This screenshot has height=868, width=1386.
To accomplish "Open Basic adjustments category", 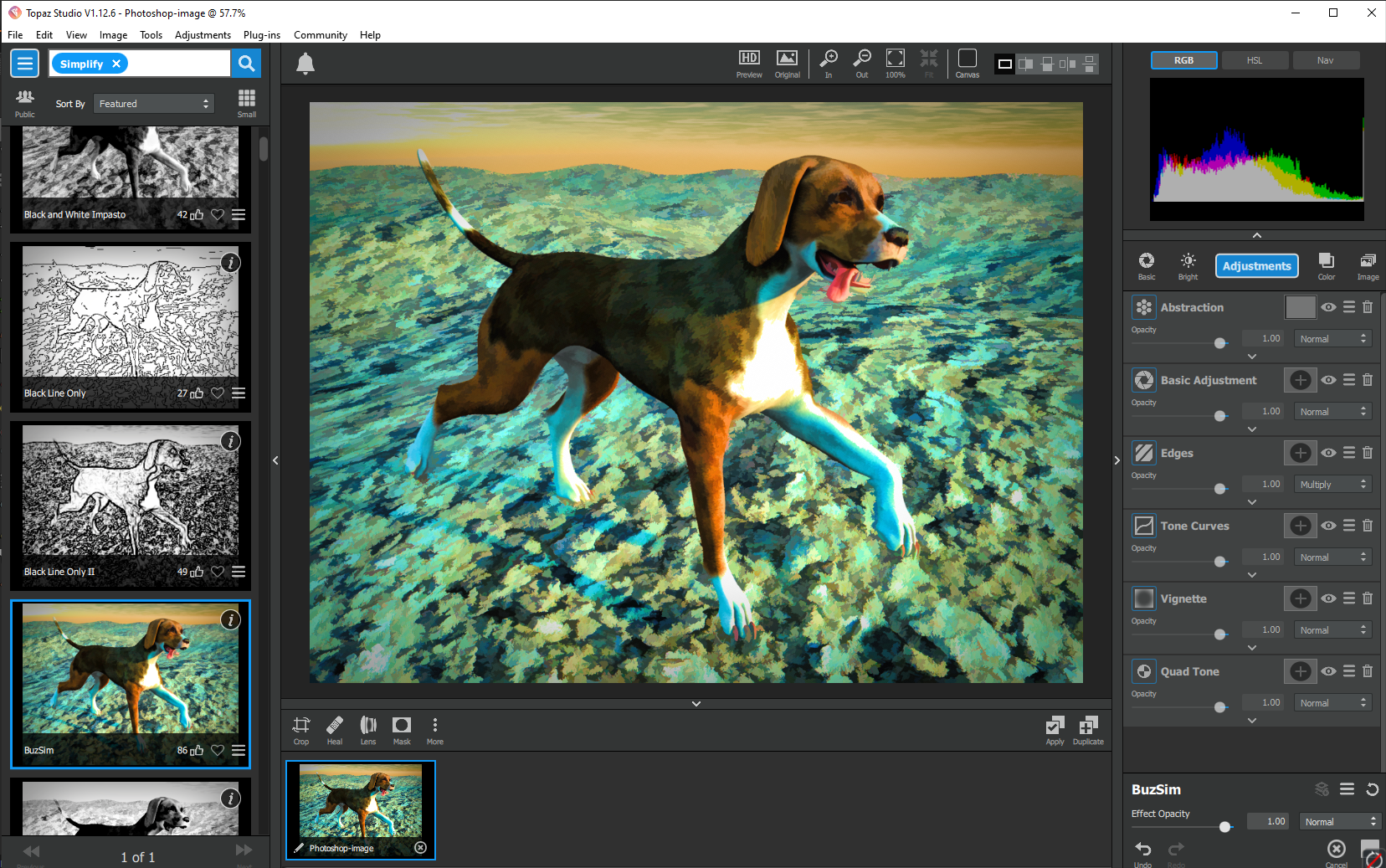I will point(1147,266).
